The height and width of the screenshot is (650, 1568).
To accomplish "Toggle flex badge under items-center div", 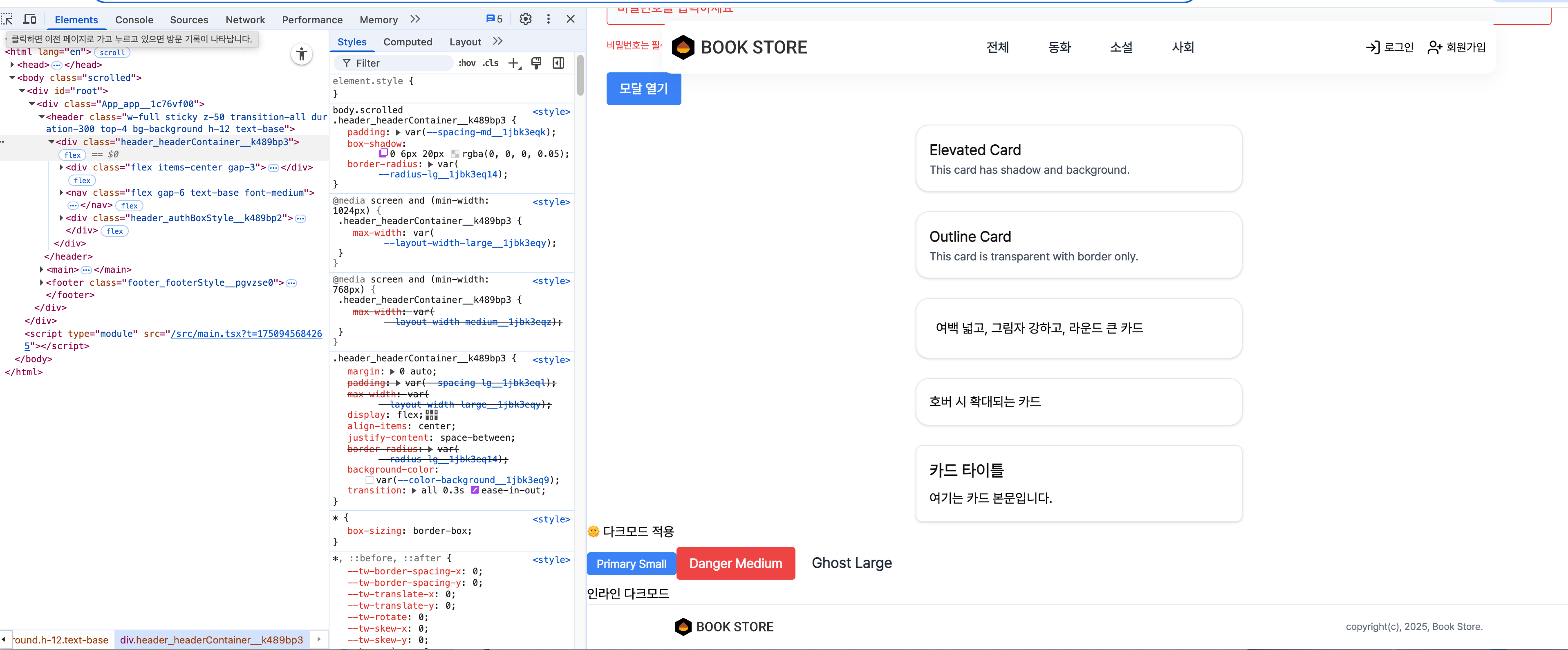I will click(x=82, y=180).
